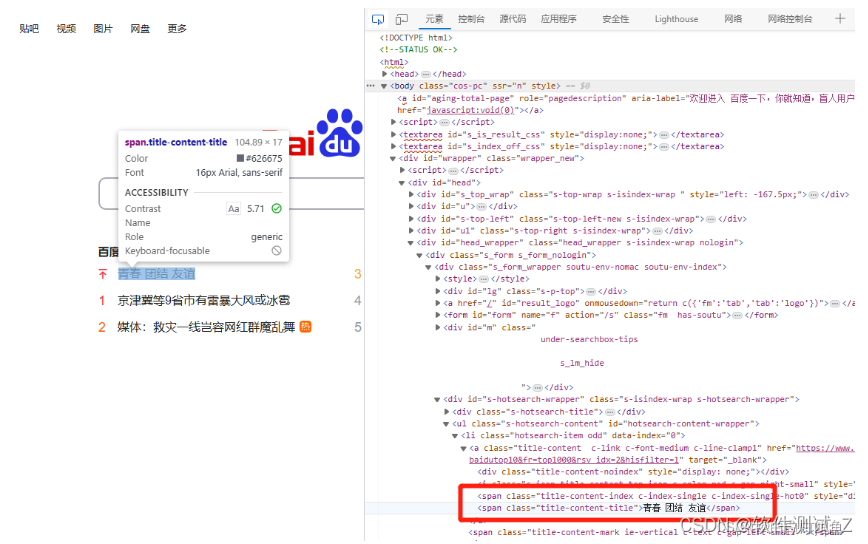Expand the form id form node

click(438, 315)
